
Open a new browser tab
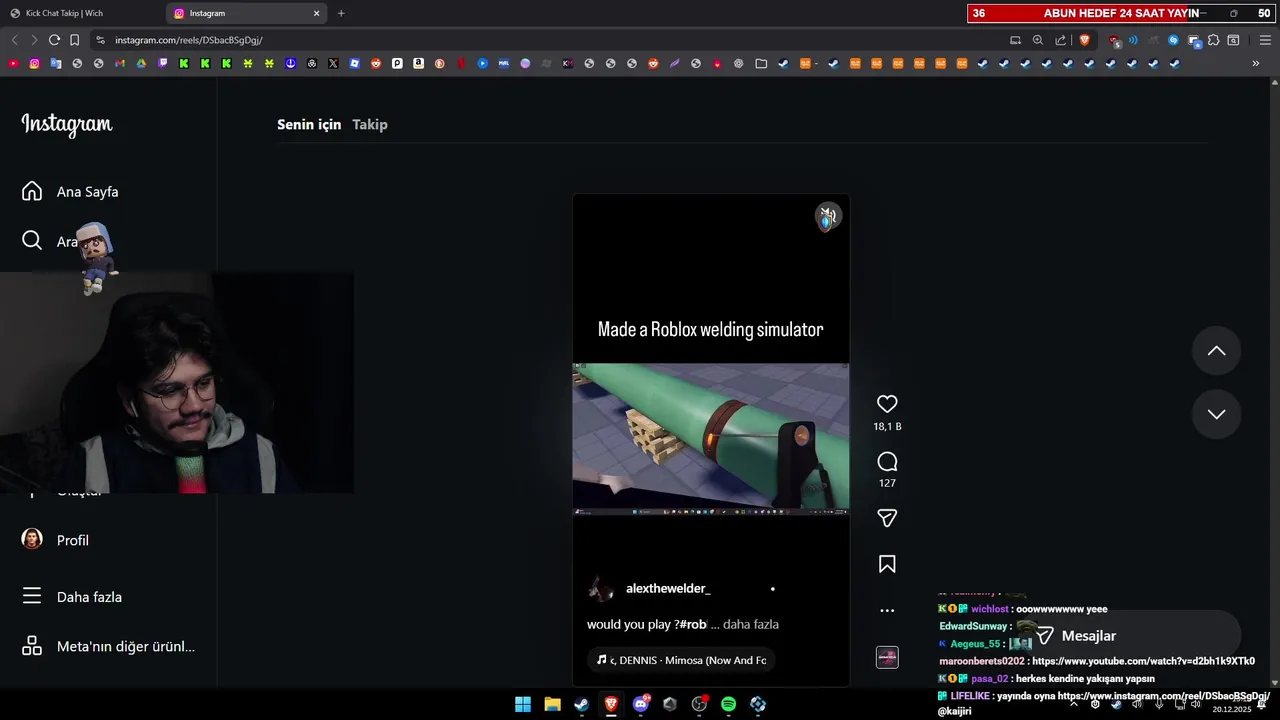(x=341, y=13)
